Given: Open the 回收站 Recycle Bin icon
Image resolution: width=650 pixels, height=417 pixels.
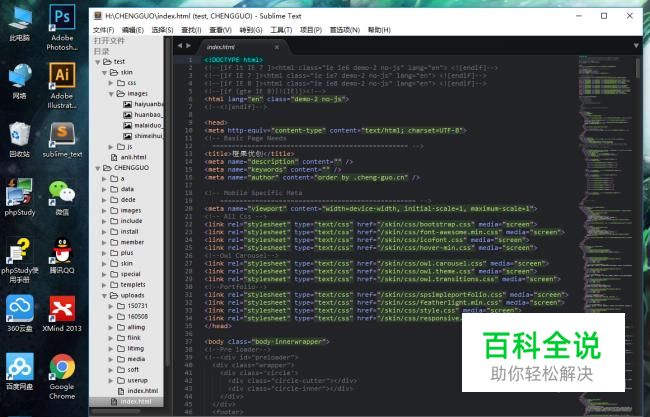Looking at the screenshot, I should [x=19, y=139].
